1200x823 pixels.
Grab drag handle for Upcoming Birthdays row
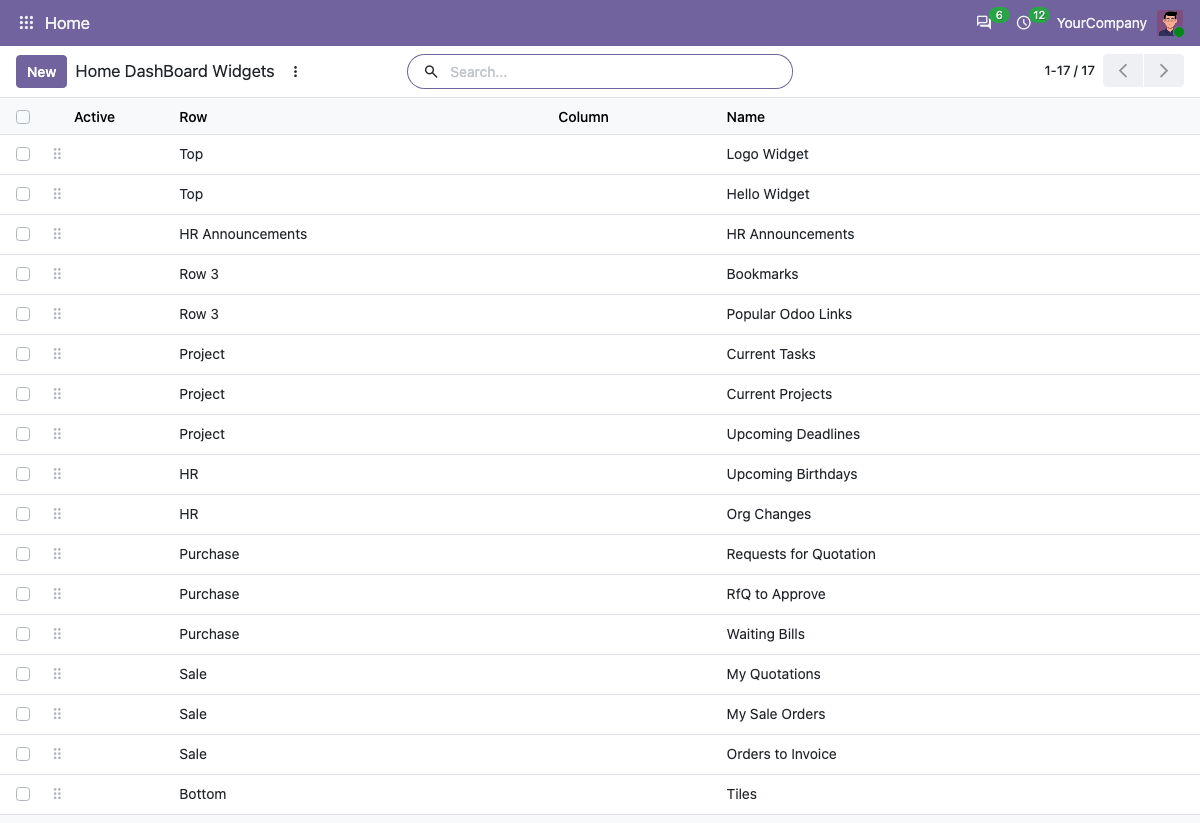tap(57, 474)
